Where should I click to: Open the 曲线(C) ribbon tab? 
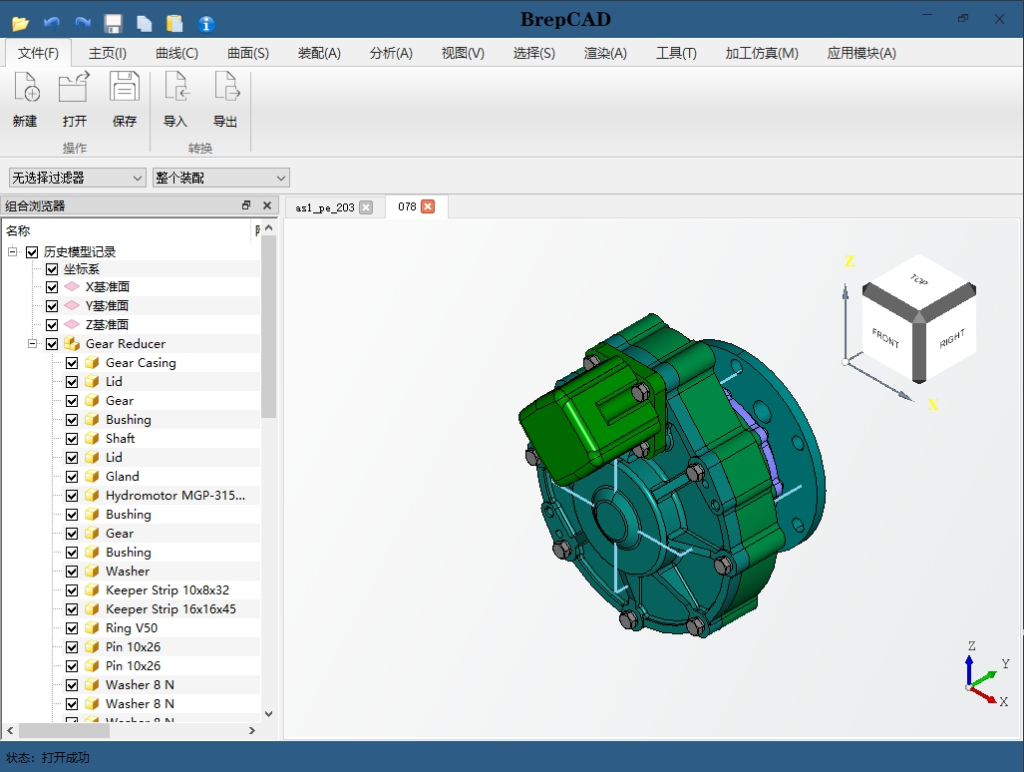click(177, 53)
